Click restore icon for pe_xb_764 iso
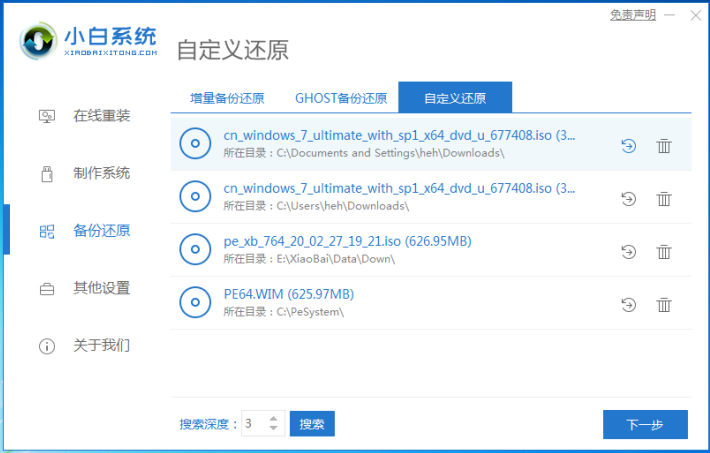The height and width of the screenshot is (453, 710). pos(628,252)
